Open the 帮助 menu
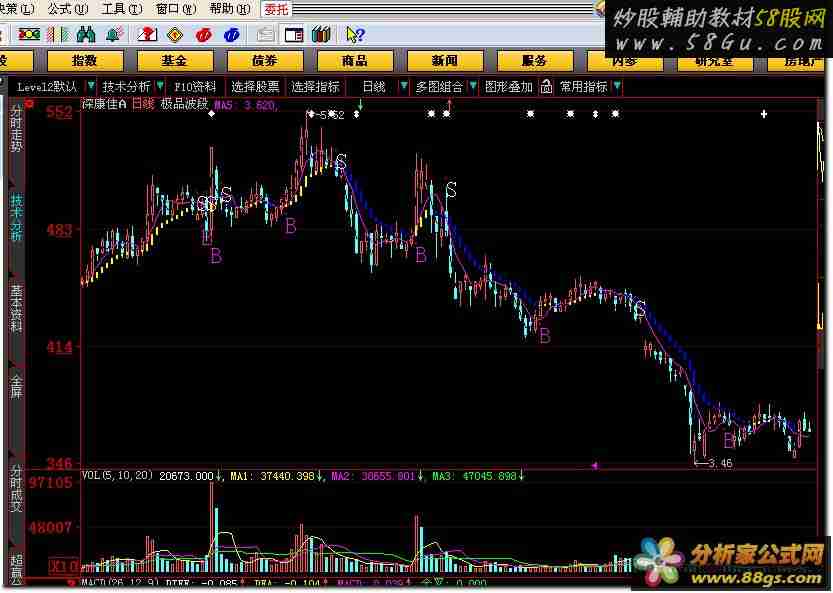This screenshot has height=593, width=833. pyautogui.click(x=230, y=9)
